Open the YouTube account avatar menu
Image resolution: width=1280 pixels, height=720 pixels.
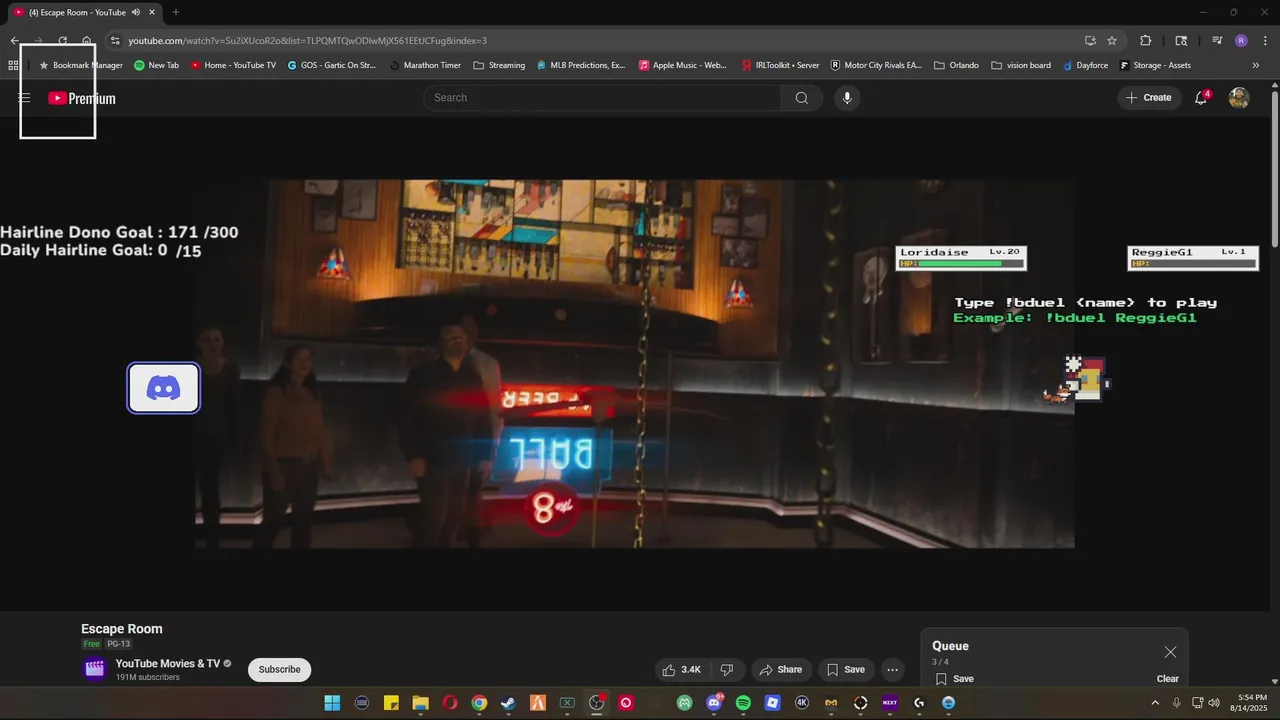(1239, 98)
